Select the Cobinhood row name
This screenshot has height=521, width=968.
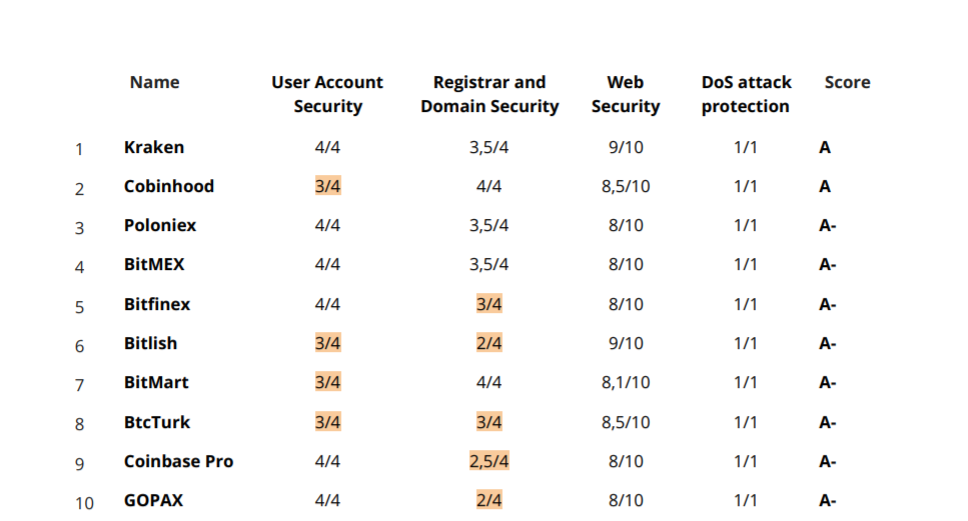(x=169, y=186)
